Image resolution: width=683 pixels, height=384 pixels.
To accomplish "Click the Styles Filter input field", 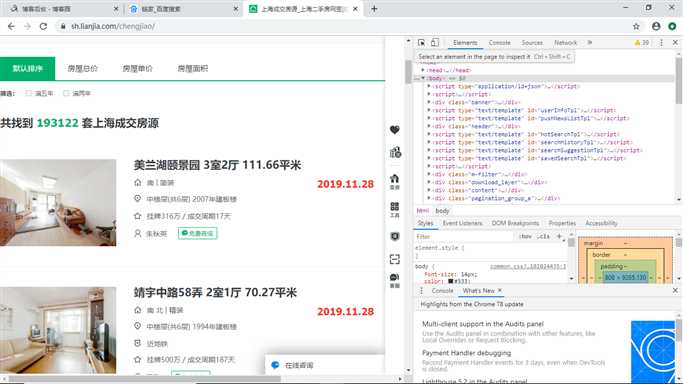I will [464, 236].
